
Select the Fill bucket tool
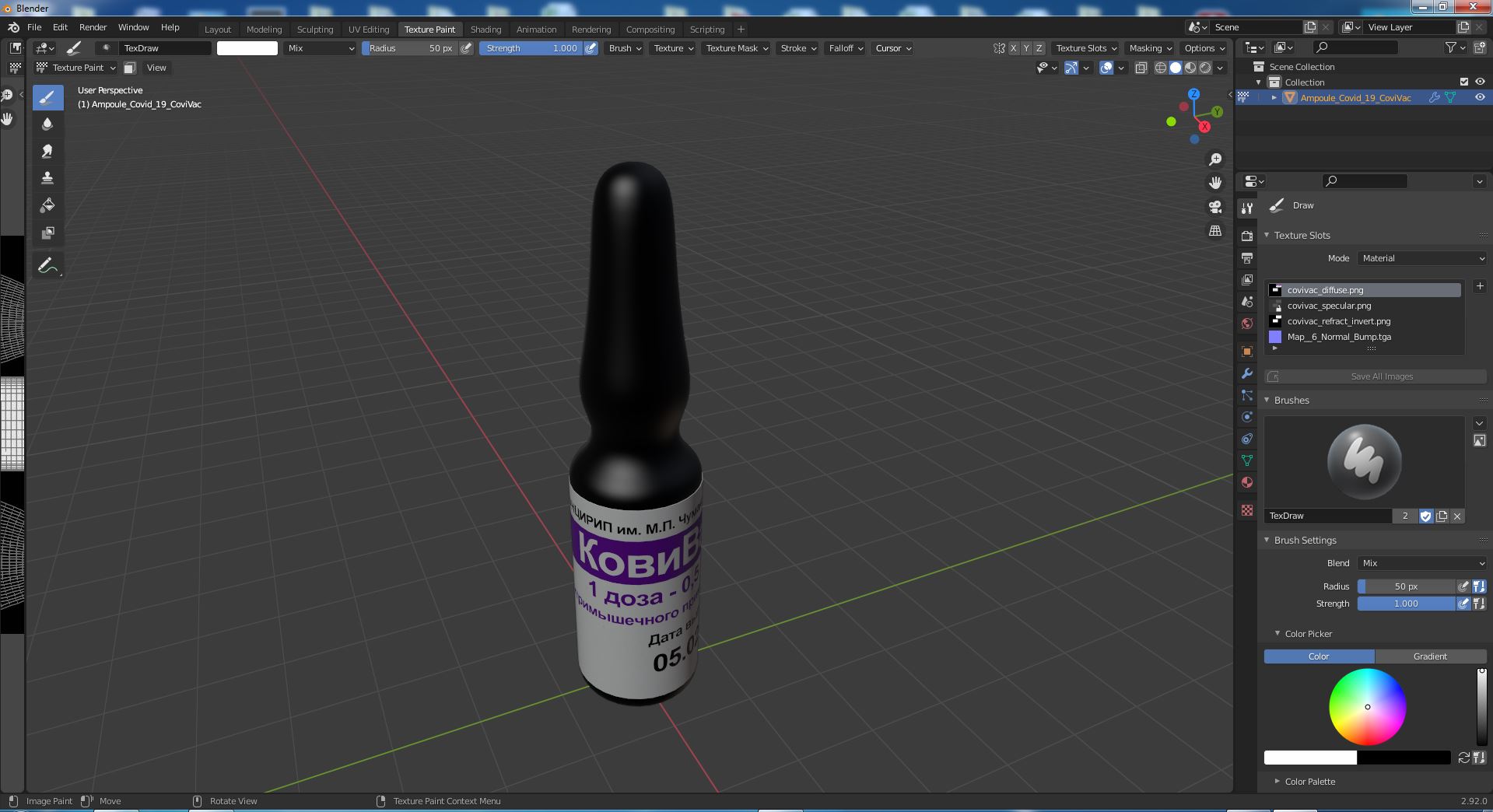click(x=47, y=205)
